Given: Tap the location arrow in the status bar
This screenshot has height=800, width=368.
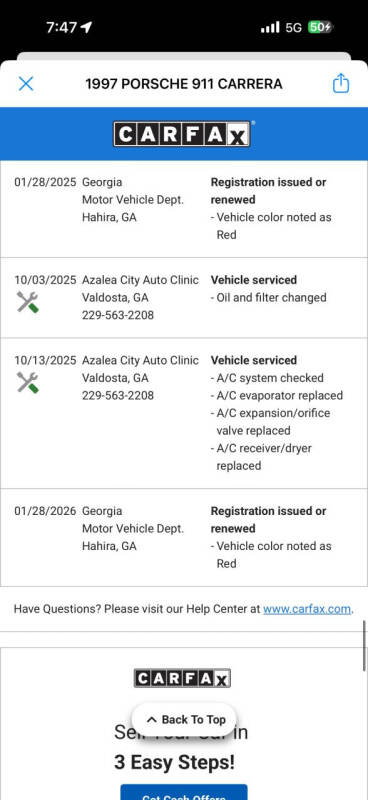Looking at the screenshot, I should coord(86,27).
